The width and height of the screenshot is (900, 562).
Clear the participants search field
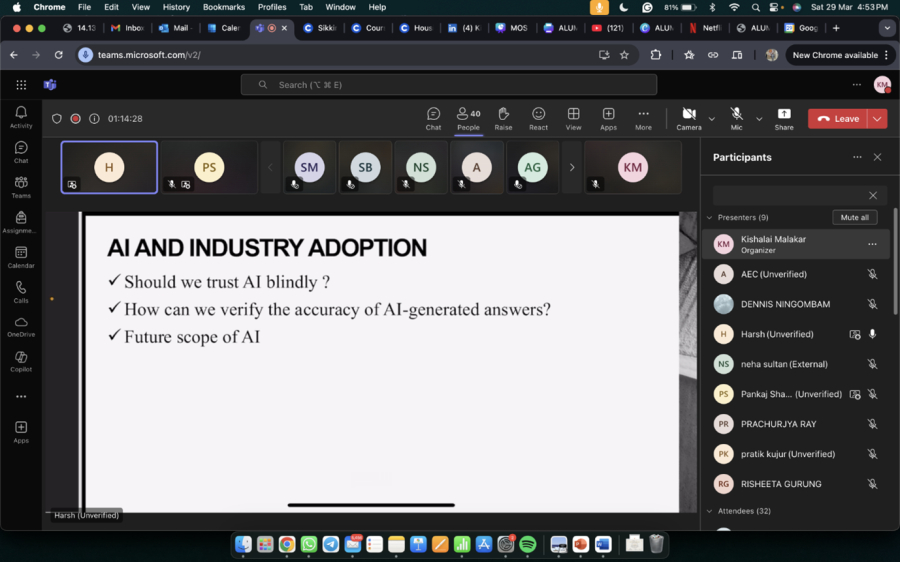click(873, 195)
